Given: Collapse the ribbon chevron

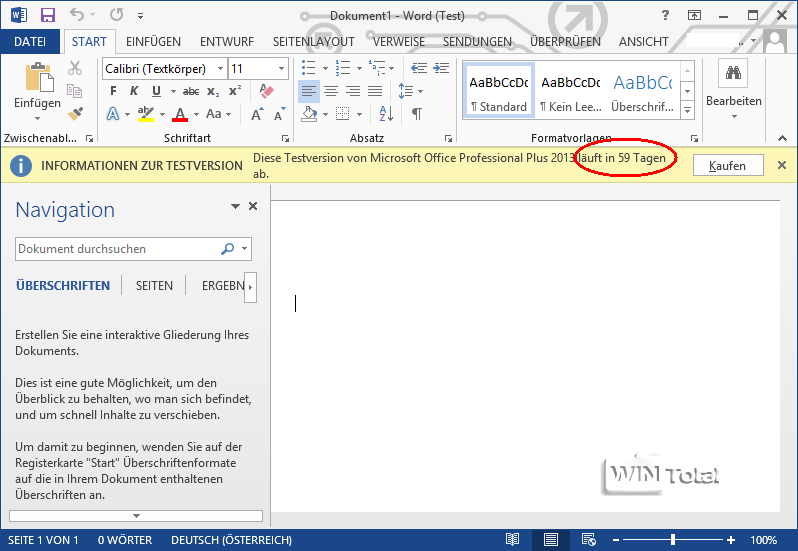Looking at the screenshot, I should pyautogui.click(x=783, y=138).
